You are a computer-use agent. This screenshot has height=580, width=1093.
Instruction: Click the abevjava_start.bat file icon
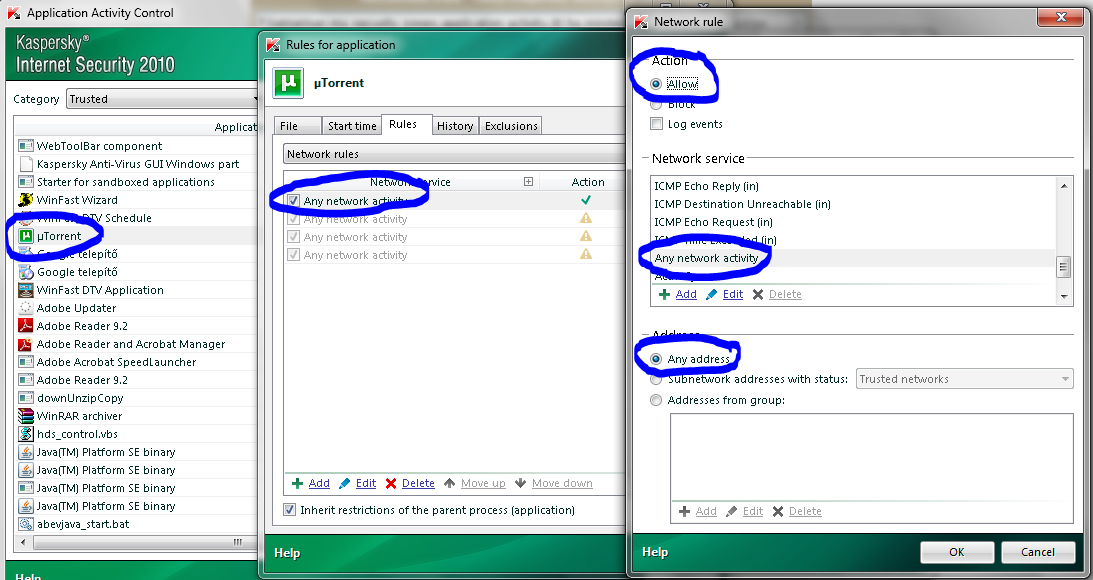point(26,524)
